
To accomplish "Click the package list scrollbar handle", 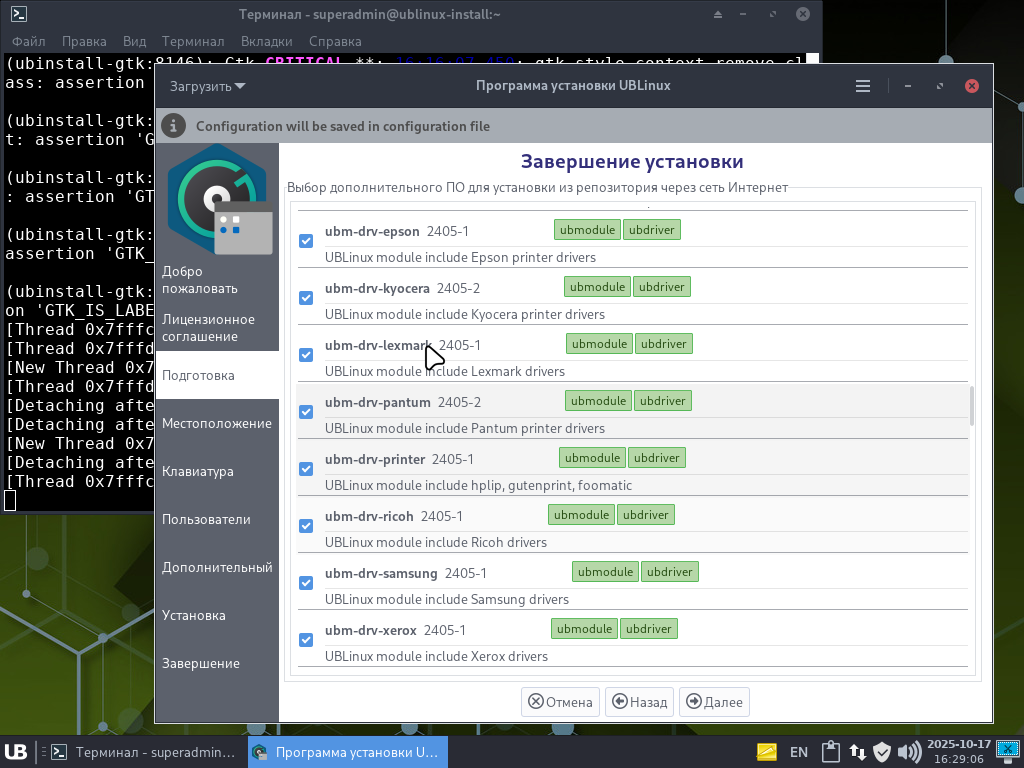I will click(x=972, y=406).
